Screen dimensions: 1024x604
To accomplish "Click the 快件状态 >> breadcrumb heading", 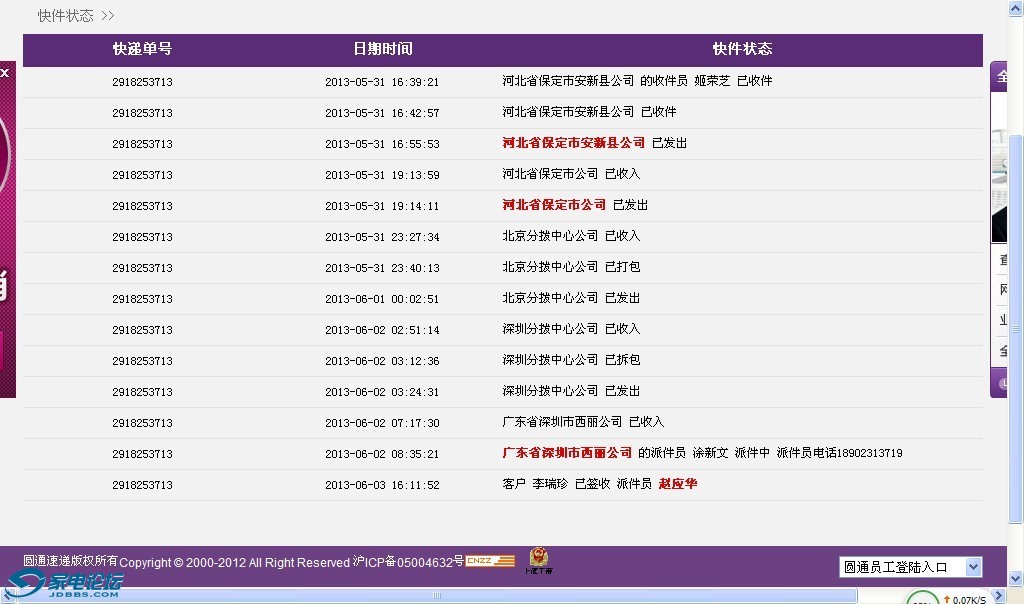I will [x=76, y=16].
